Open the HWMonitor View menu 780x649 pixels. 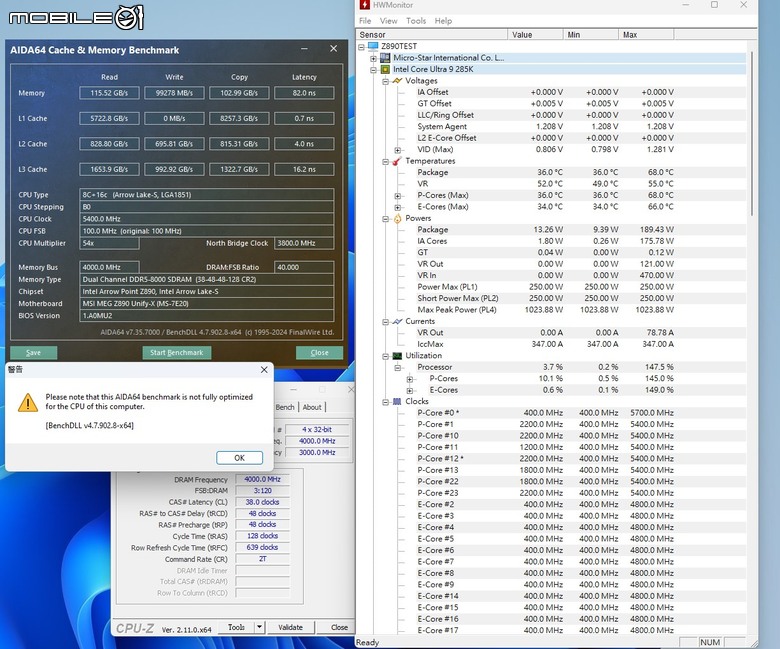[389, 21]
